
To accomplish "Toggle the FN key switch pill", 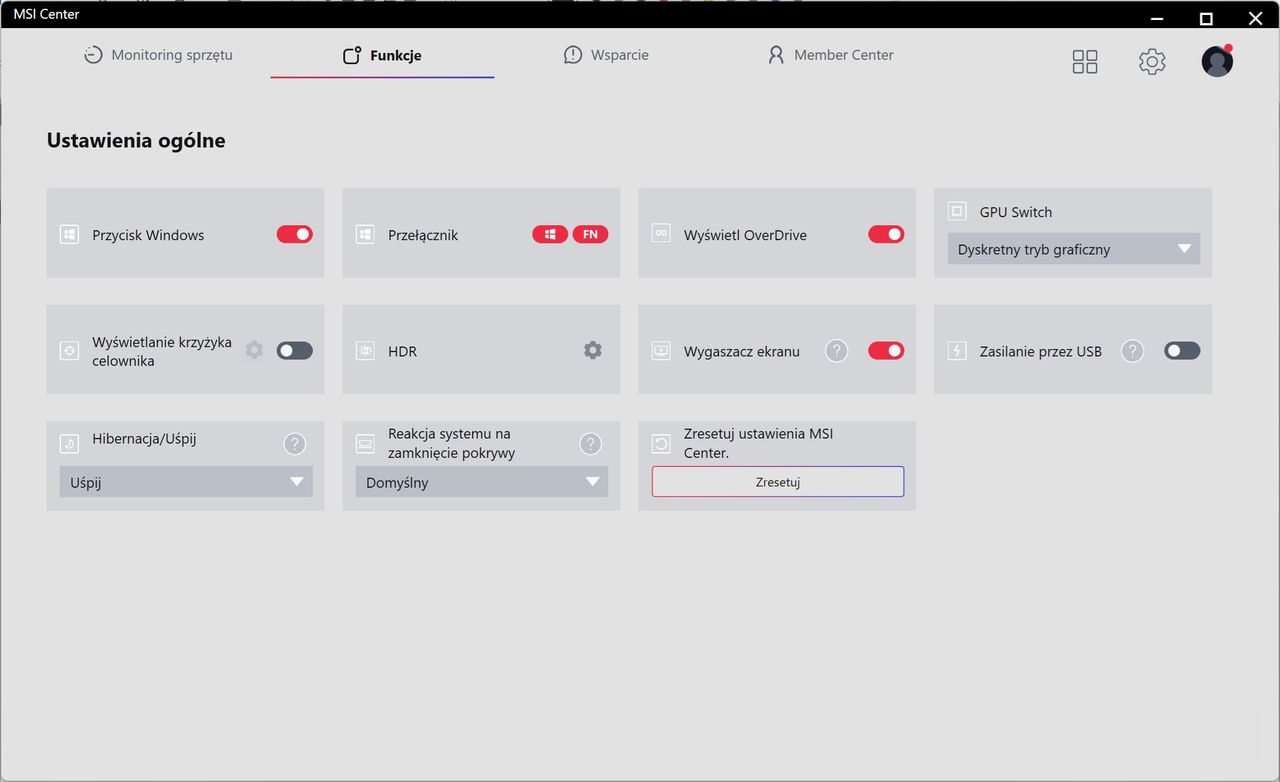I will [x=590, y=234].
